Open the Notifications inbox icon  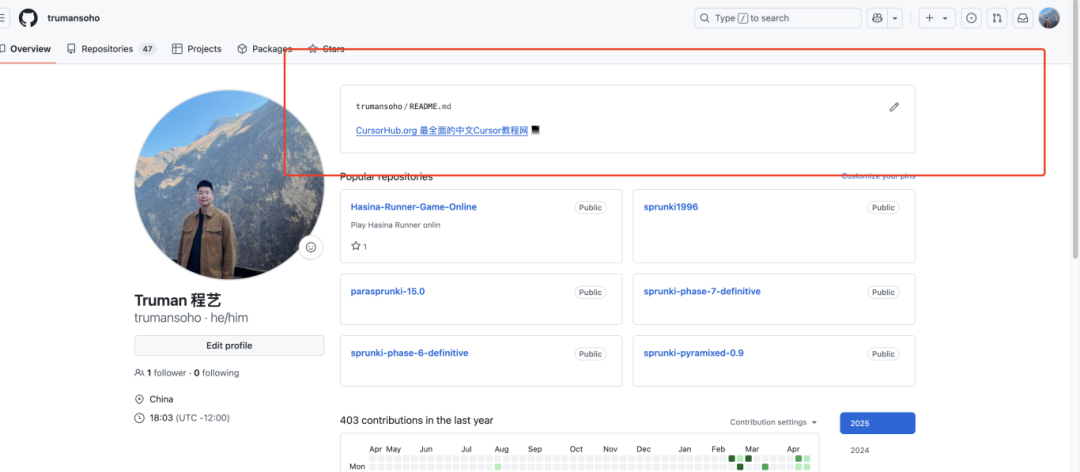(1023, 18)
